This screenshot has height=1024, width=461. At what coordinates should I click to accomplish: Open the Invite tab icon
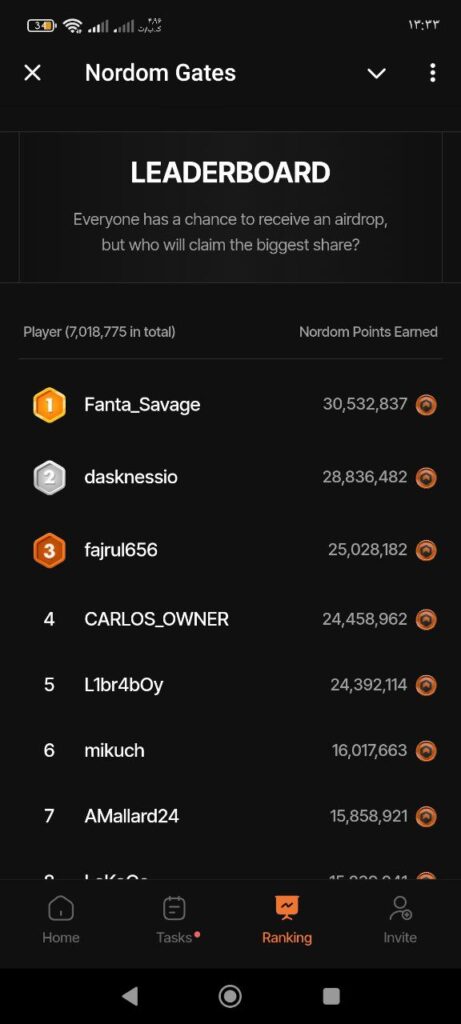click(x=400, y=908)
